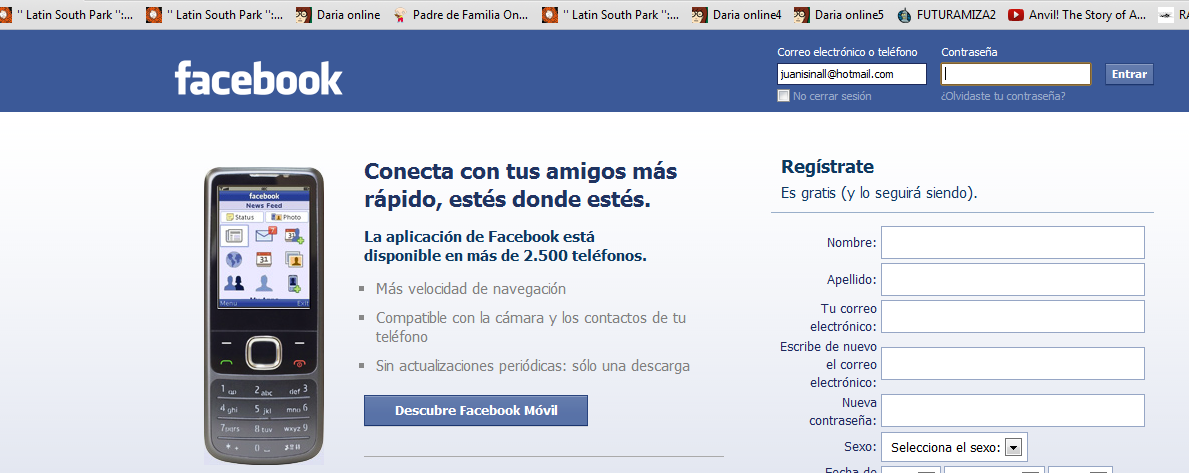Image resolution: width=1189 pixels, height=473 pixels.
Task: Click the Regístrate heading
Action: click(x=827, y=167)
